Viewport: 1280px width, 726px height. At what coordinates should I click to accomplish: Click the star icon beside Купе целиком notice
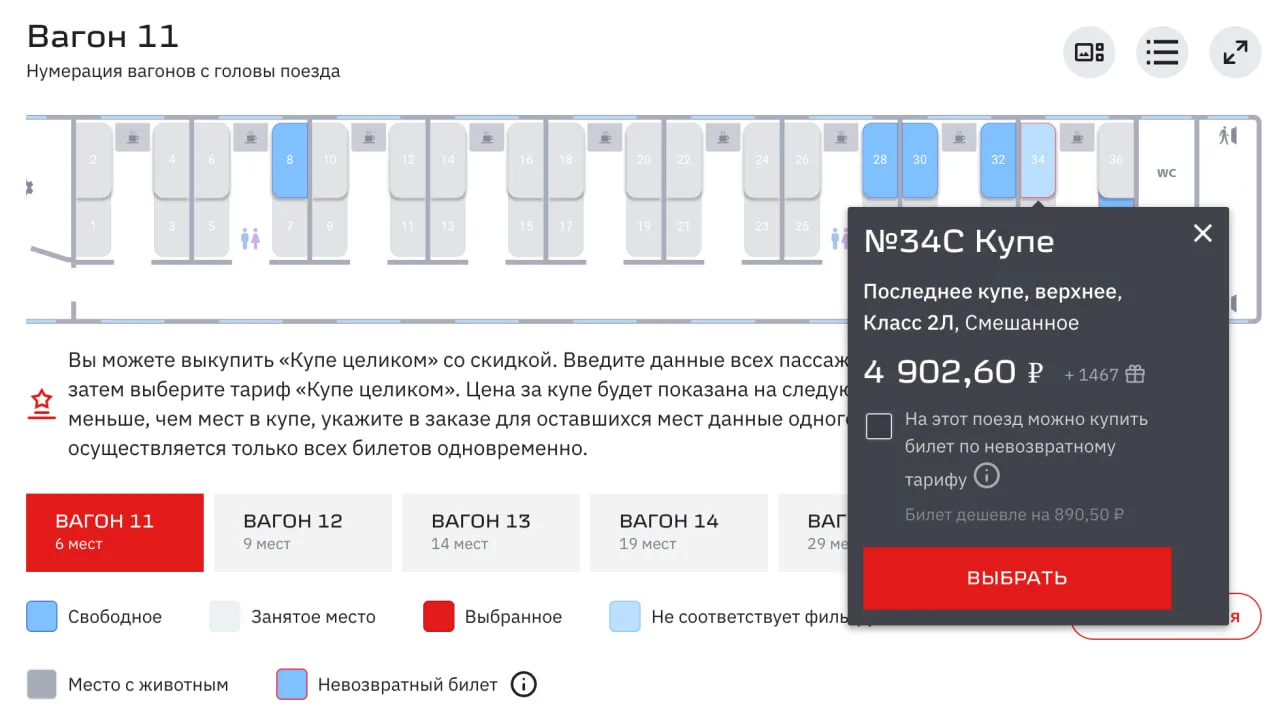coord(41,404)
